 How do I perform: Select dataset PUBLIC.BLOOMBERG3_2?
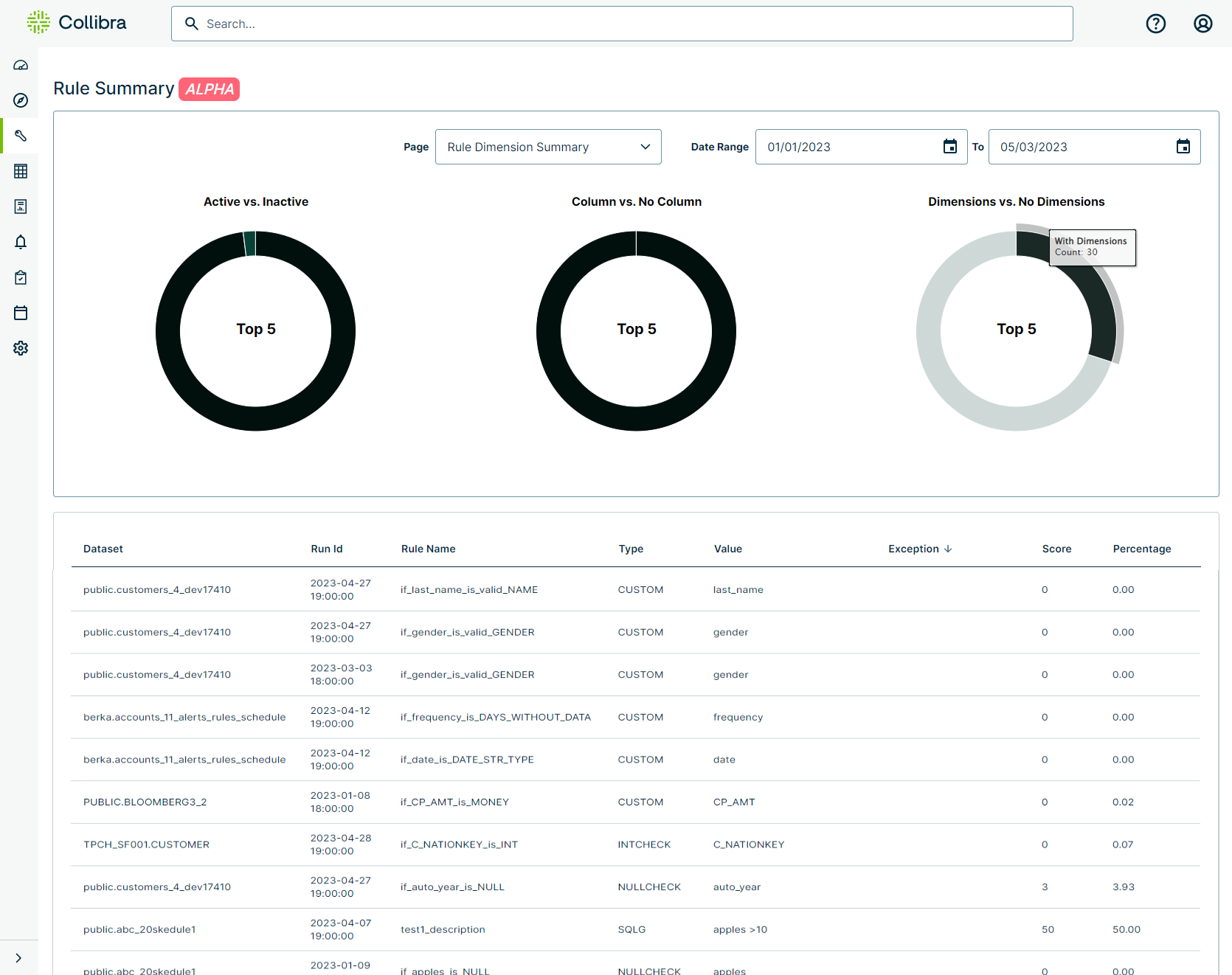pos(145,802)
